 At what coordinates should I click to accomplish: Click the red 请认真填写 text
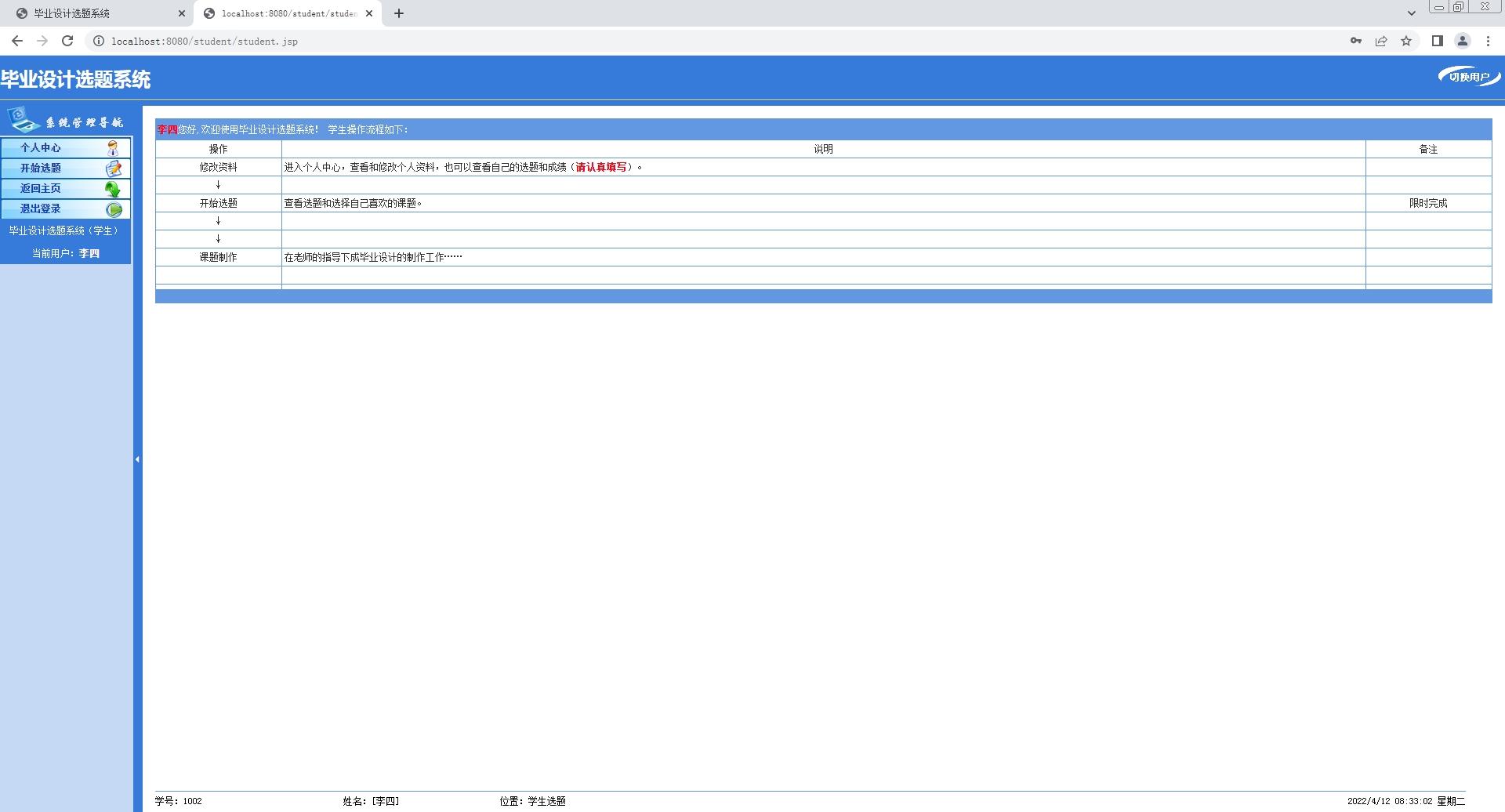click(x=601, y=167)
